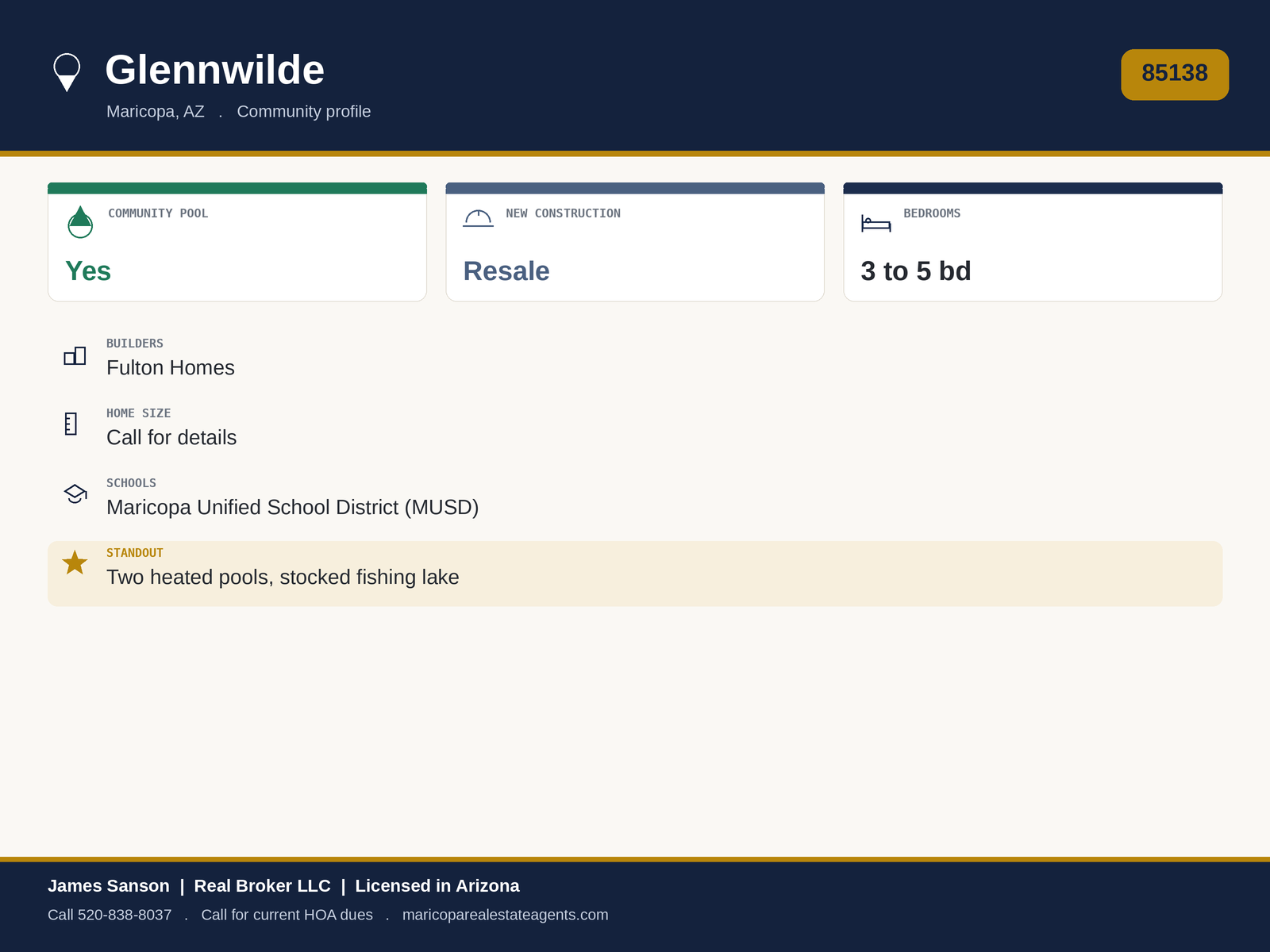Open maricoparealestateagents.com link
This screenshot has width=1270, height=952.
point(506,915)
